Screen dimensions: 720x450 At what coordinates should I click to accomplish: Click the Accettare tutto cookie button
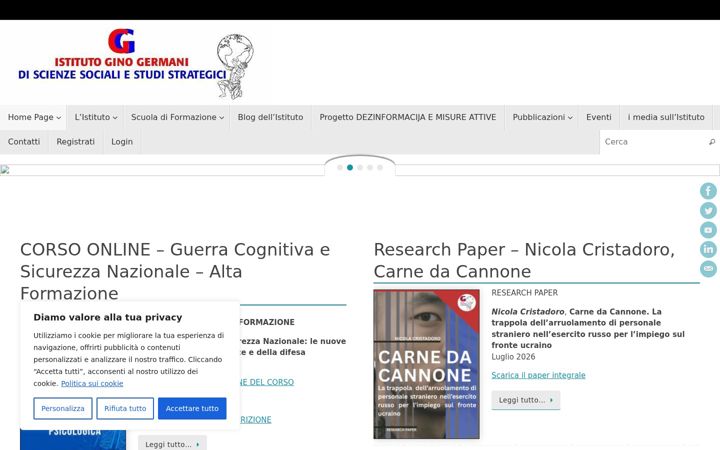(192, 408)
